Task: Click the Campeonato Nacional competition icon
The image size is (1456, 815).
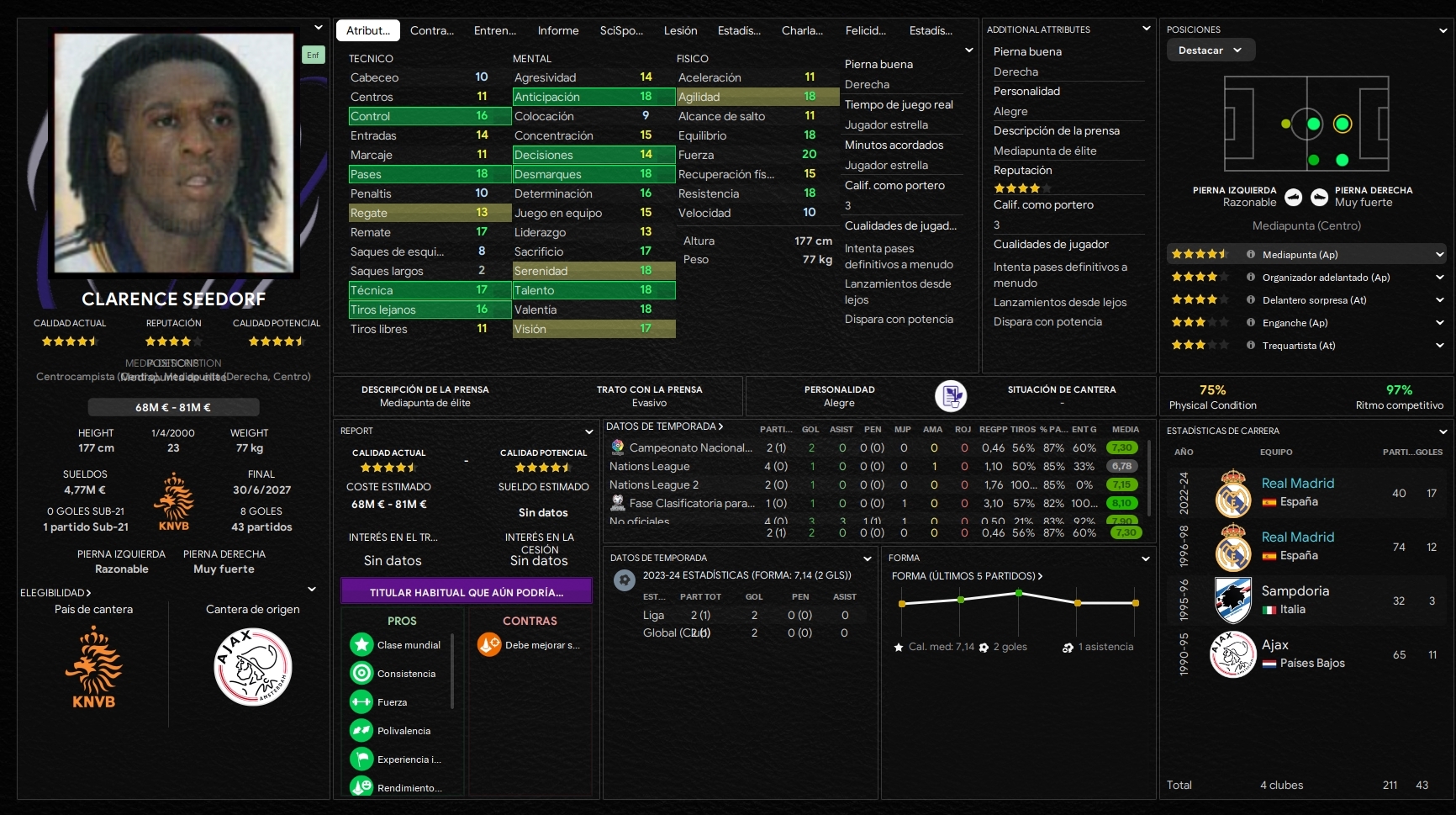Action: pyautogui.click(x=618, y=447)
